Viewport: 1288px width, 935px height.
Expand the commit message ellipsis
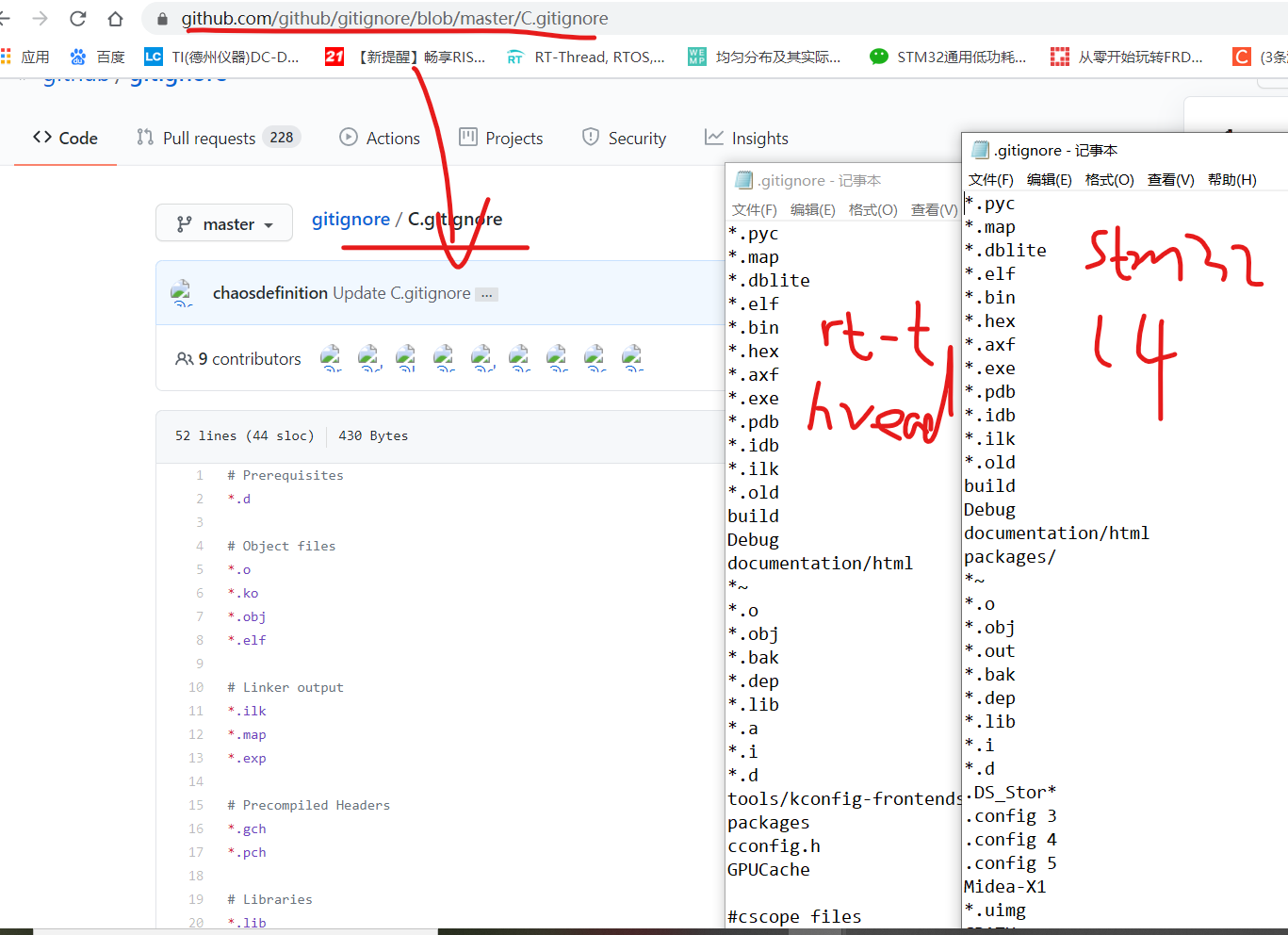point(486,293)
